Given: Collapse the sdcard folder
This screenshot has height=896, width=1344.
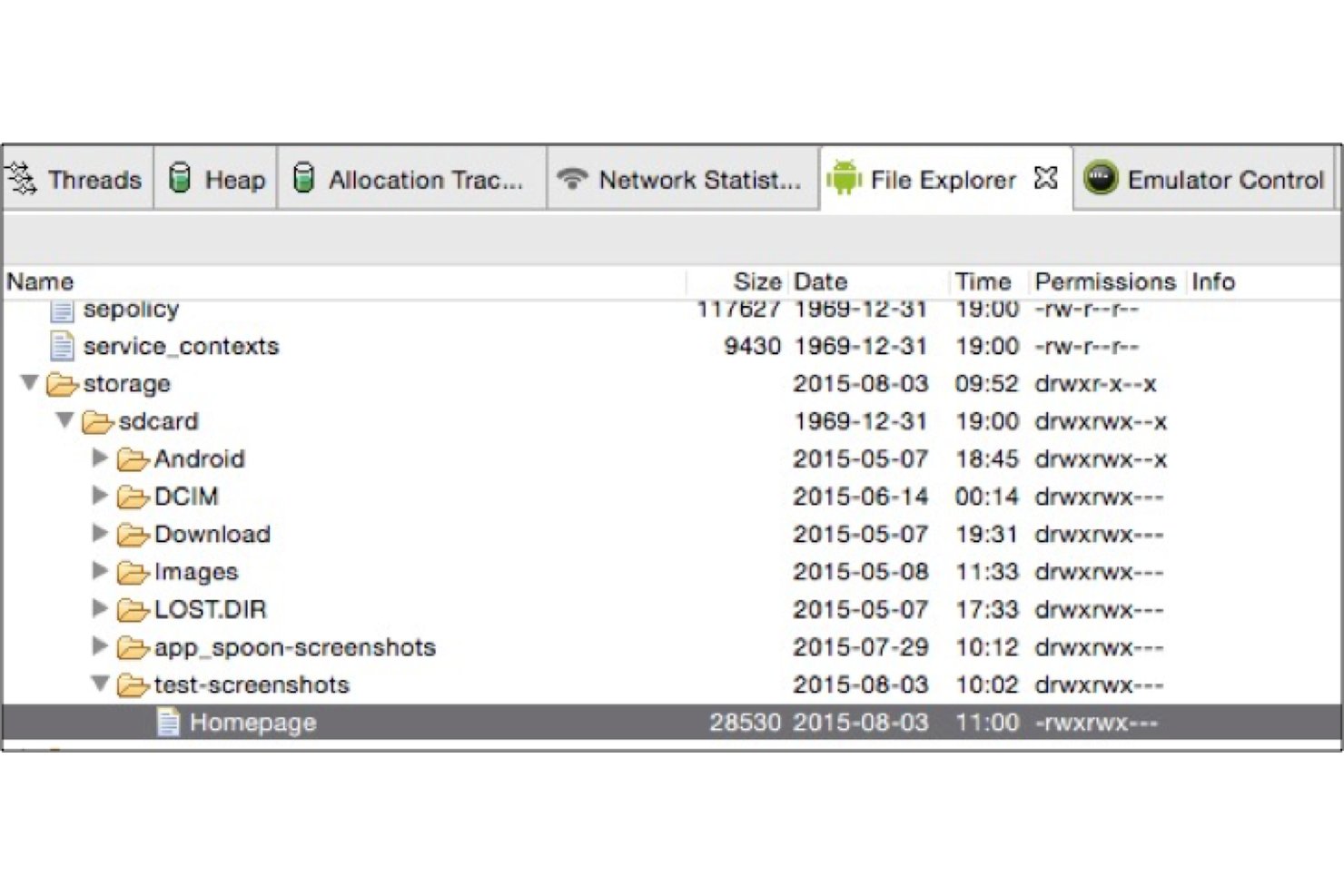Looking at the screenshot, I should point(65,420).
